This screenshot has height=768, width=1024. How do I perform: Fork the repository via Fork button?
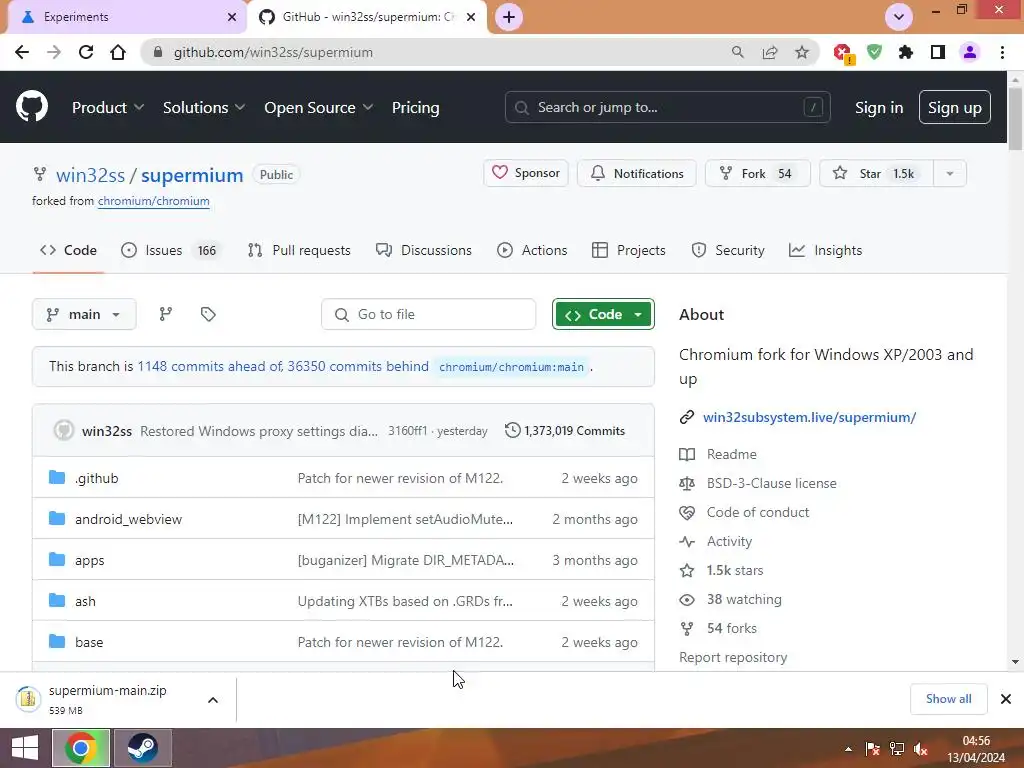click(x=758, y=173)
